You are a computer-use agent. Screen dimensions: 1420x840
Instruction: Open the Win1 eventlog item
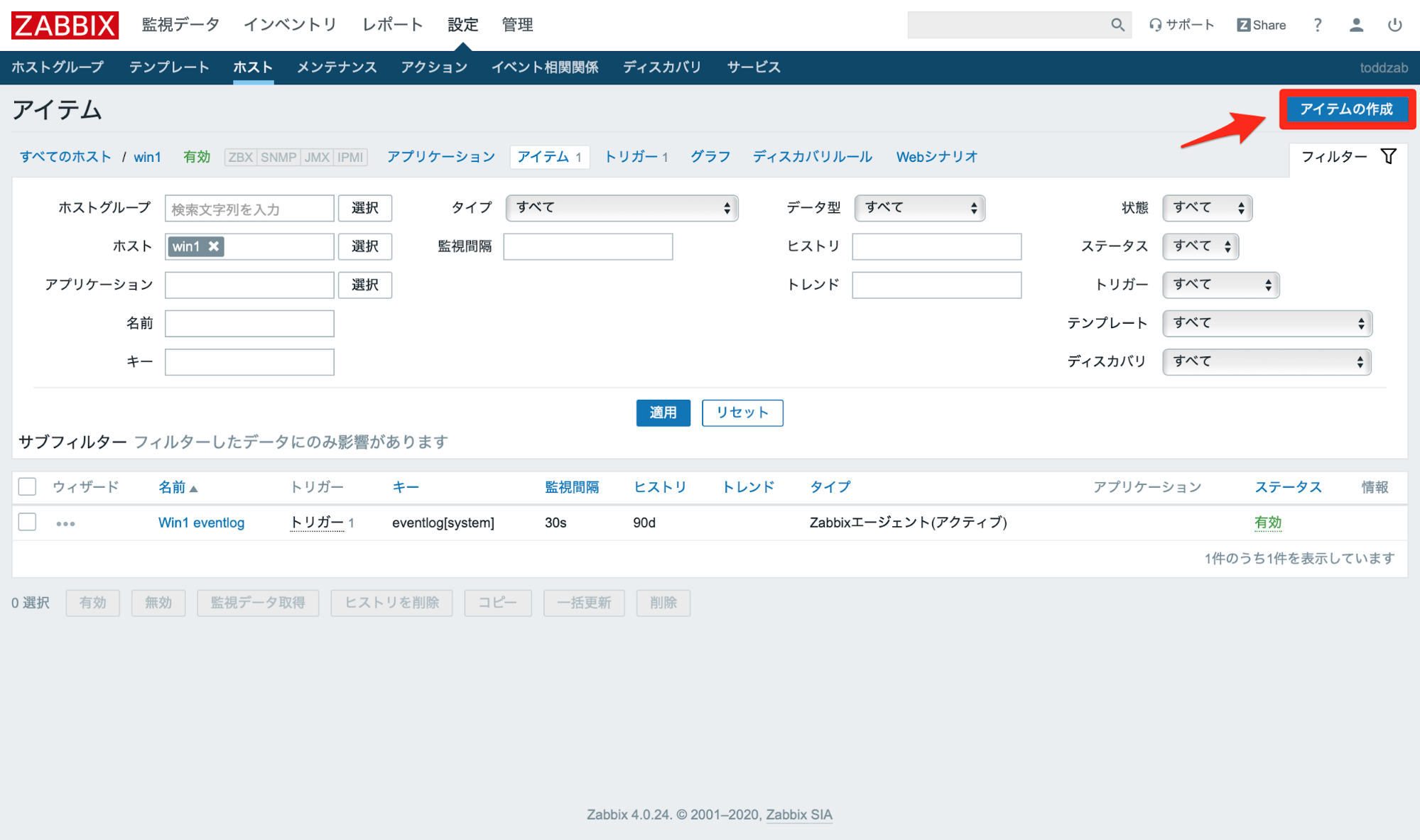[x=201, y=523]
